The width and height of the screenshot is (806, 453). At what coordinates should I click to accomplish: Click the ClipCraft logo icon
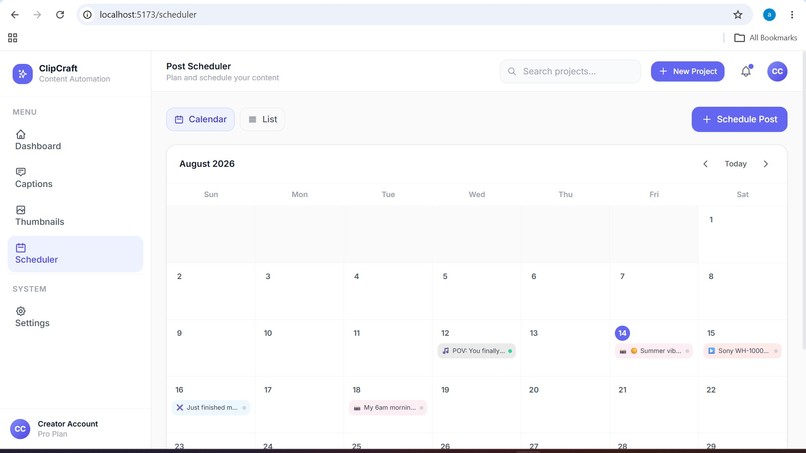tap(23, 74)
